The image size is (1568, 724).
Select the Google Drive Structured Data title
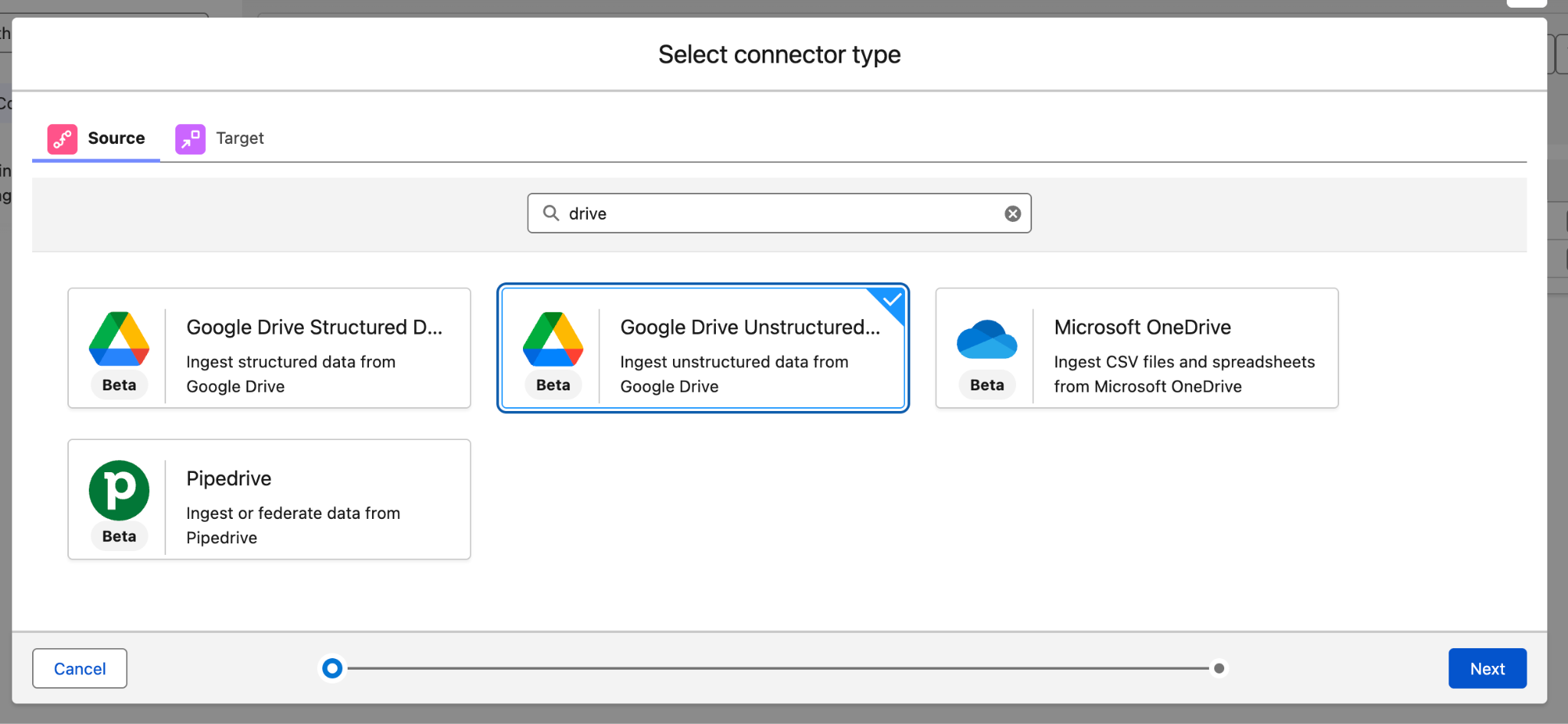(x=315, y=327)
